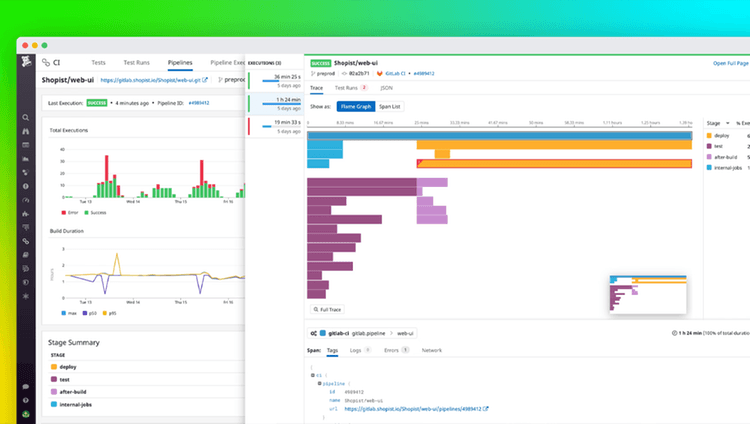Select the Pipelines tab

tap(180, 63)
